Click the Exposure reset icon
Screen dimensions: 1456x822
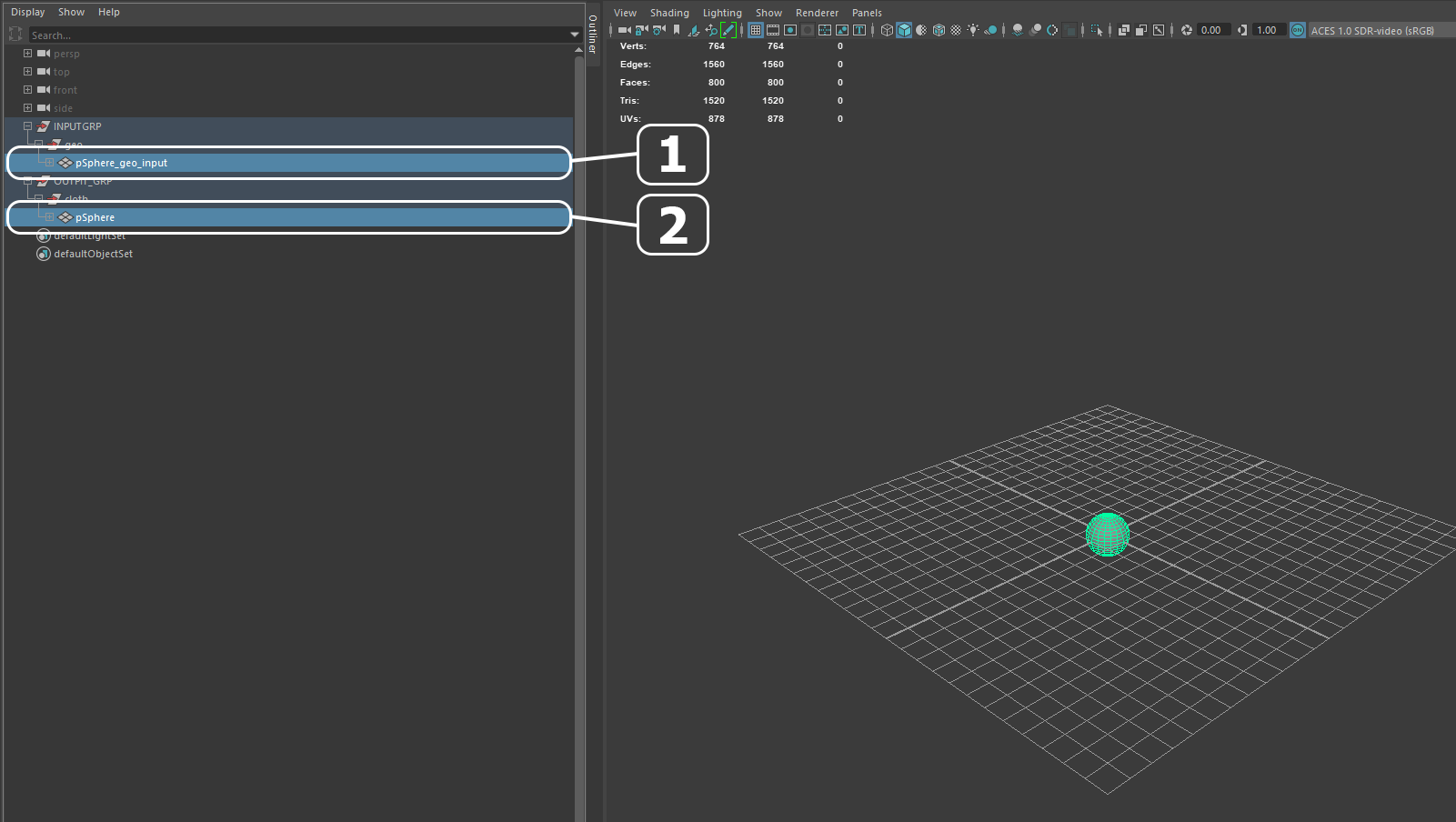pos(1187,30)
